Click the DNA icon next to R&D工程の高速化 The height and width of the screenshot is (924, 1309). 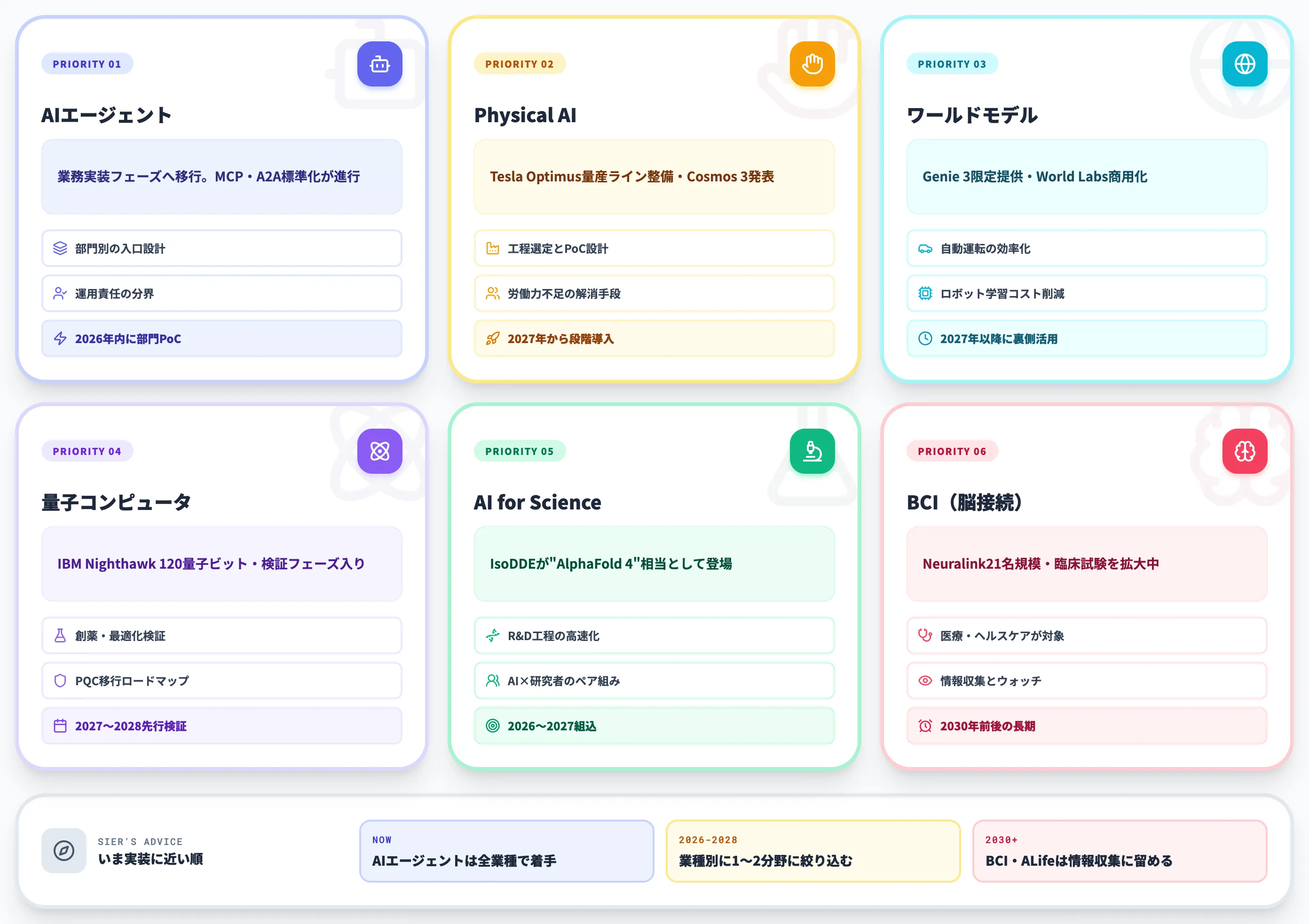pos(493,635)
